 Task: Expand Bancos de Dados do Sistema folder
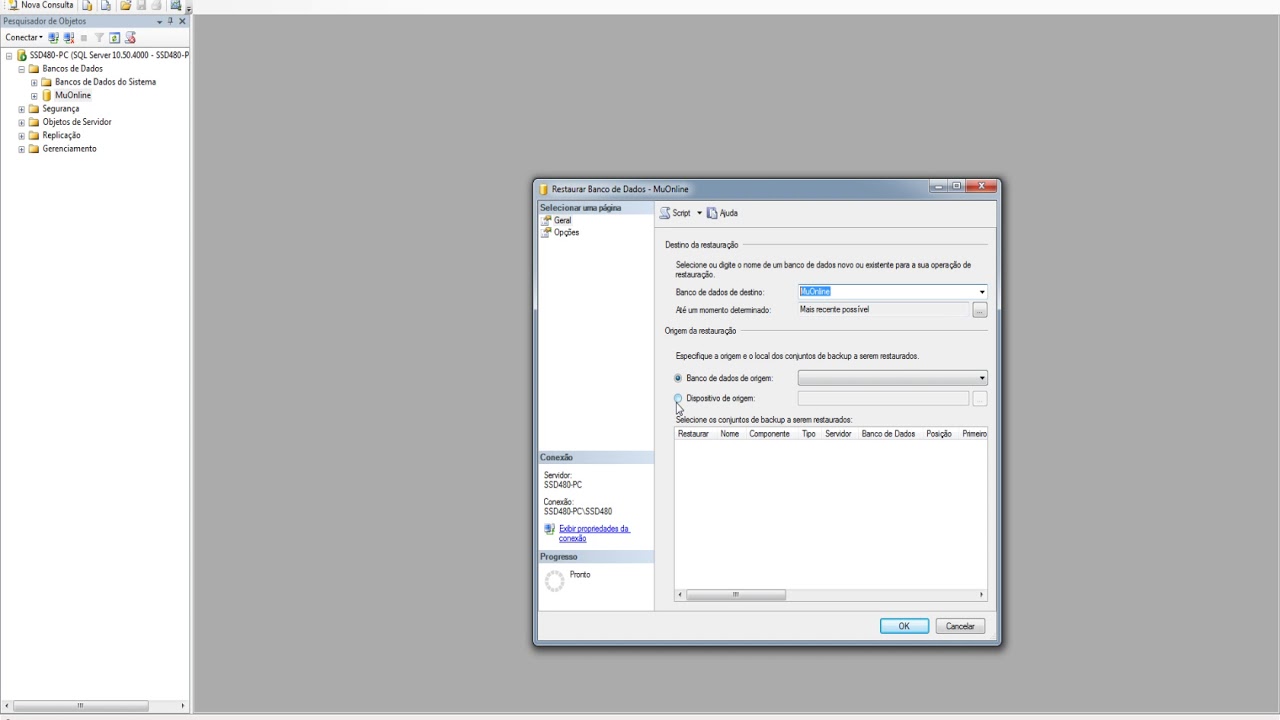[x=34, y=82]
